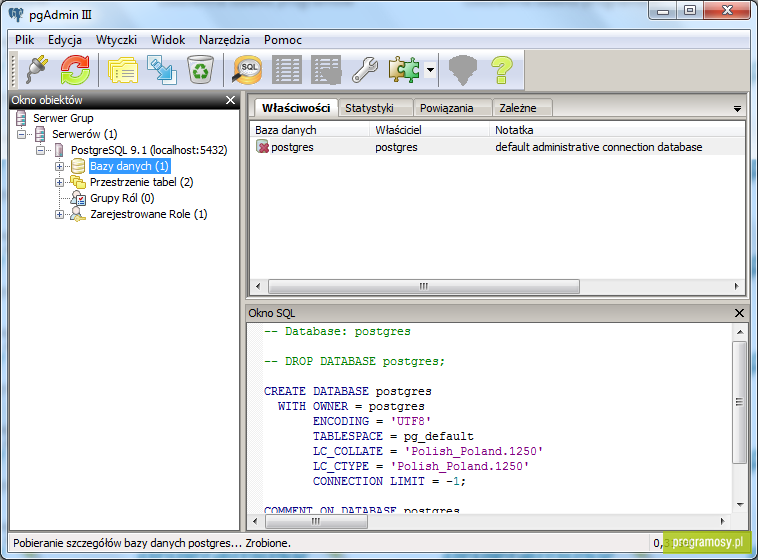Image resolution: width=758 pixels, height=560 pixels.
Task: Collapse the Serwerów (1) node
Action: point(21,134)
